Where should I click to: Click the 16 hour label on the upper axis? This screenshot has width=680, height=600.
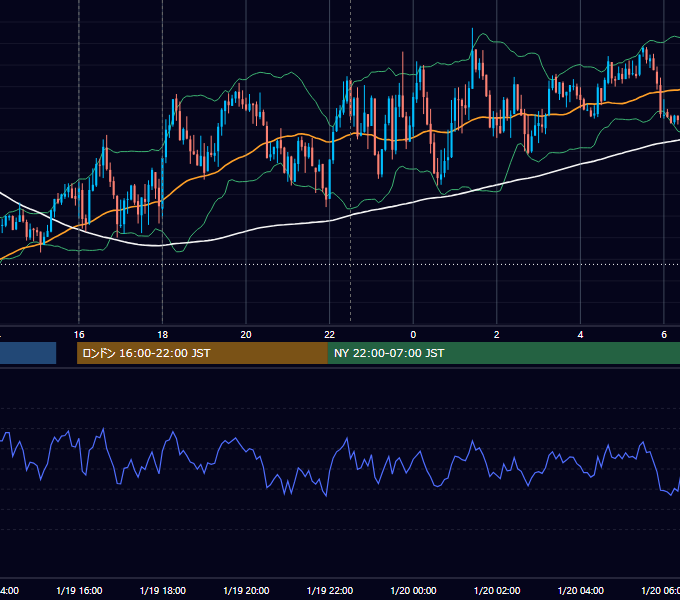79,335
